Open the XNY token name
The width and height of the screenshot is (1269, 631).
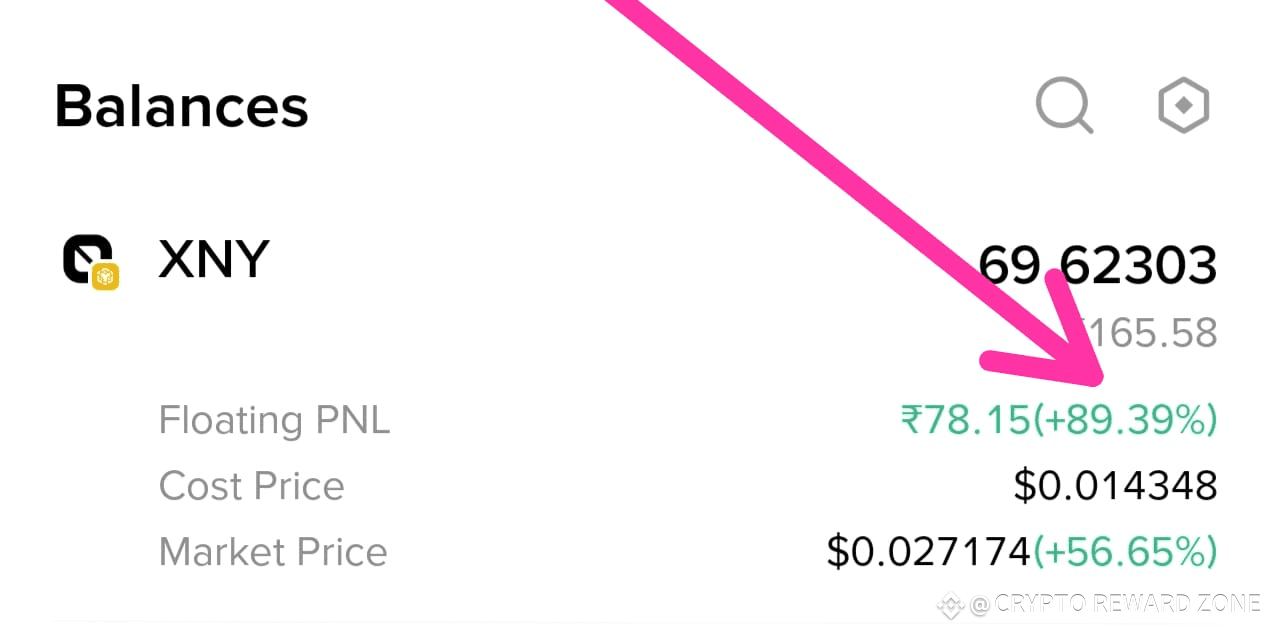coord(214,260)
